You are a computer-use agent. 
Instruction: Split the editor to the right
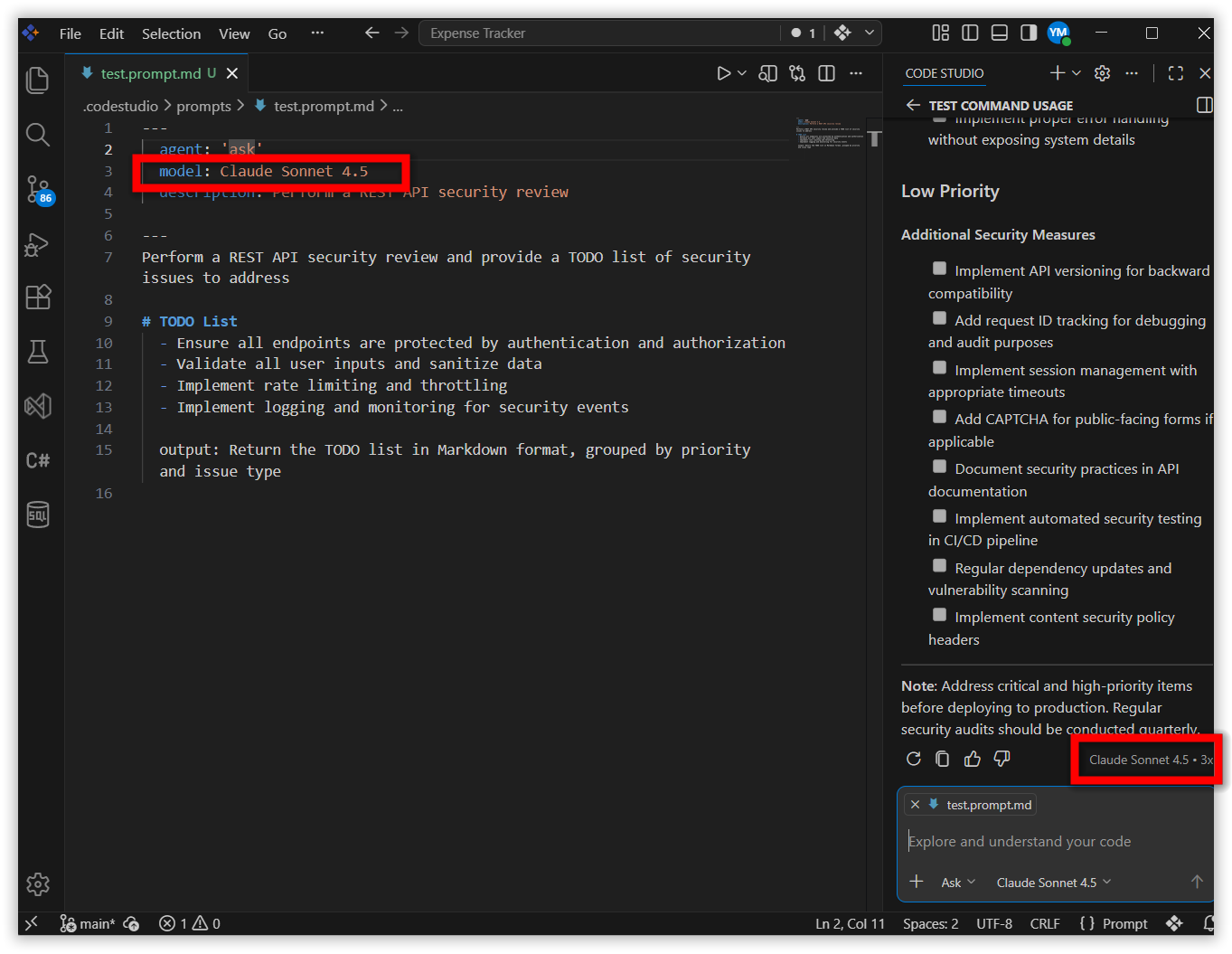coord(826,73)
